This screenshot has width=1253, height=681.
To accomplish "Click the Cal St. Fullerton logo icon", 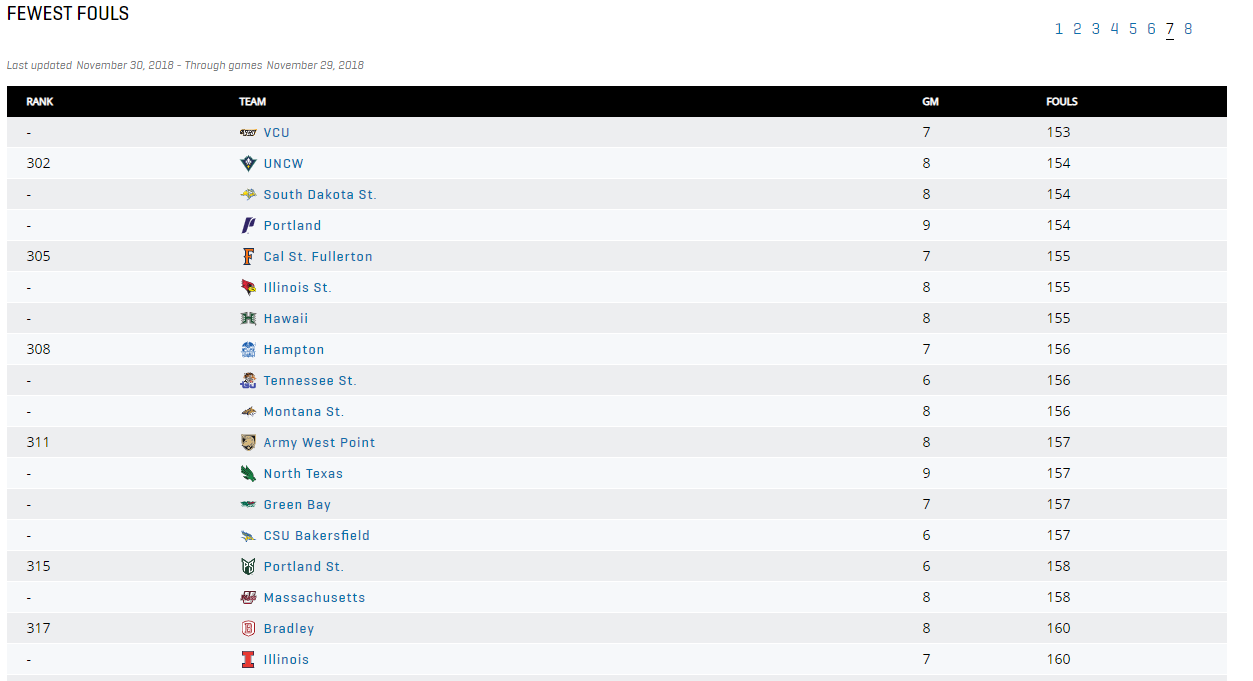I will (248, 256).
